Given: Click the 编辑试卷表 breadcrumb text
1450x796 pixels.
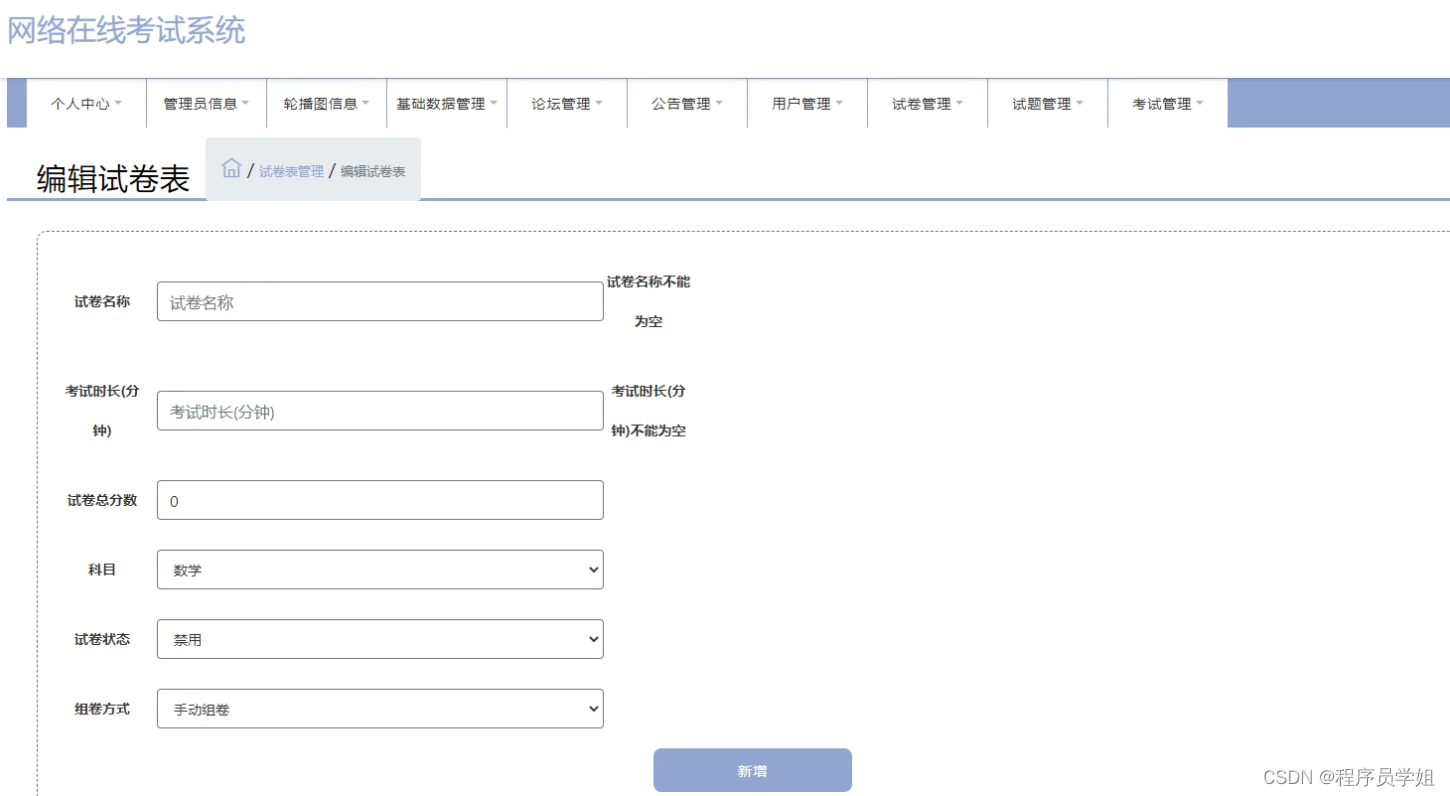Looking at the screenshot, I should (x=373, y=172).
